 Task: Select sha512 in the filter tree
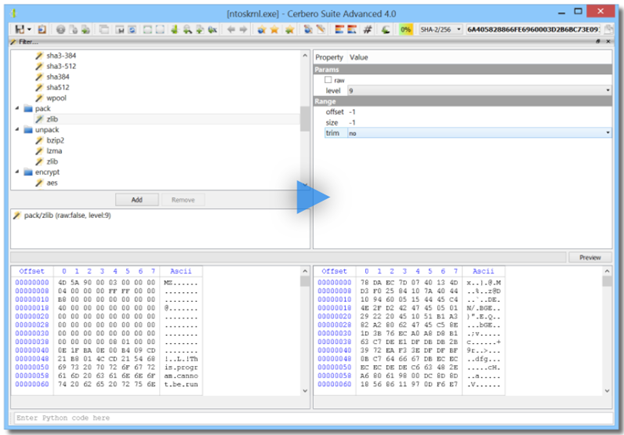[58, 87]
